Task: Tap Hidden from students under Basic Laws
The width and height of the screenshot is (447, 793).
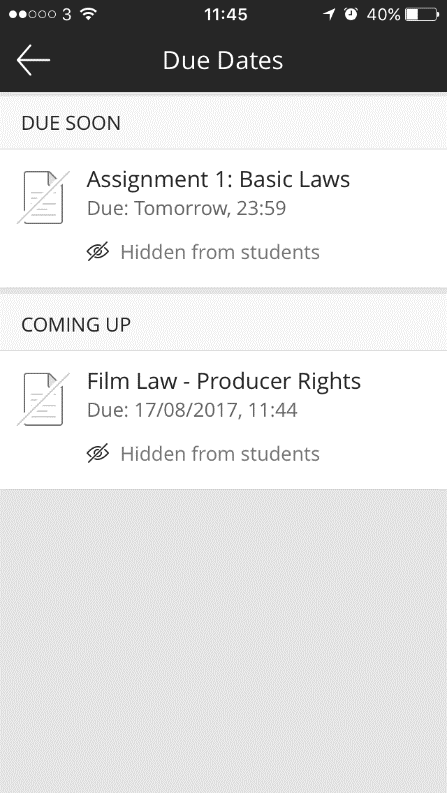Action: pos(220,252)
